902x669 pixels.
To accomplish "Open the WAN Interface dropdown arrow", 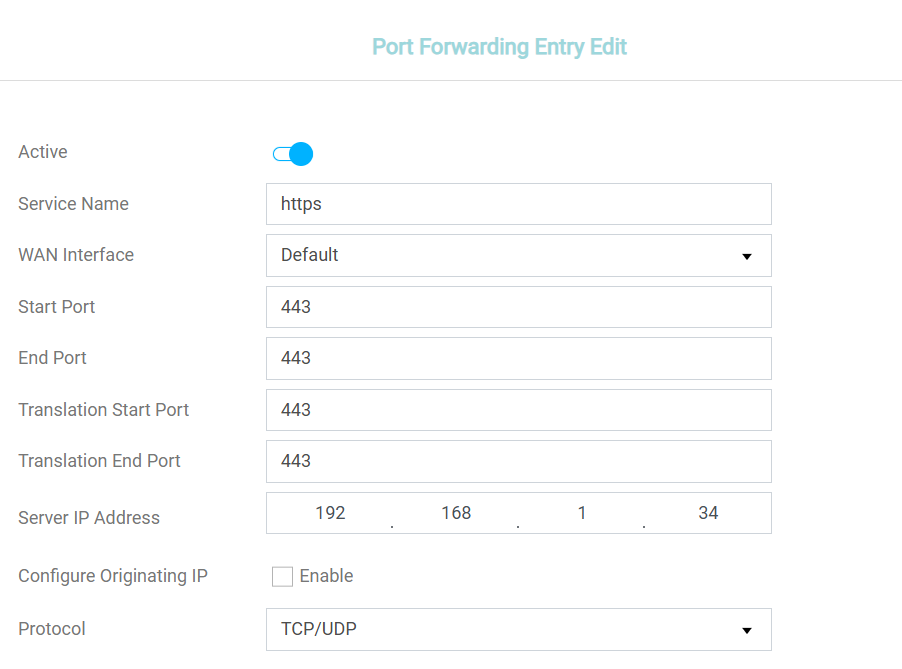I will 747,256.
